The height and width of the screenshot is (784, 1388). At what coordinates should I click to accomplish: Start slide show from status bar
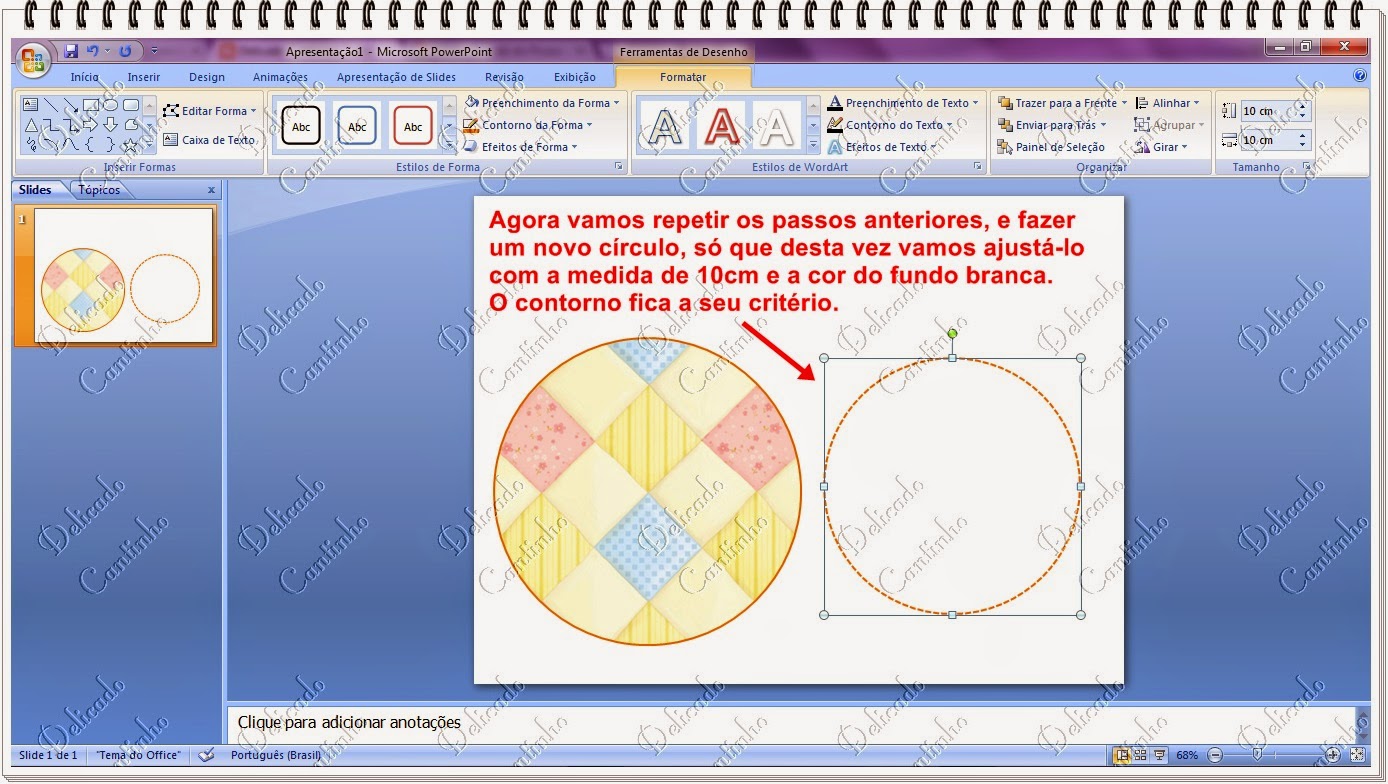coord(1160,755)
